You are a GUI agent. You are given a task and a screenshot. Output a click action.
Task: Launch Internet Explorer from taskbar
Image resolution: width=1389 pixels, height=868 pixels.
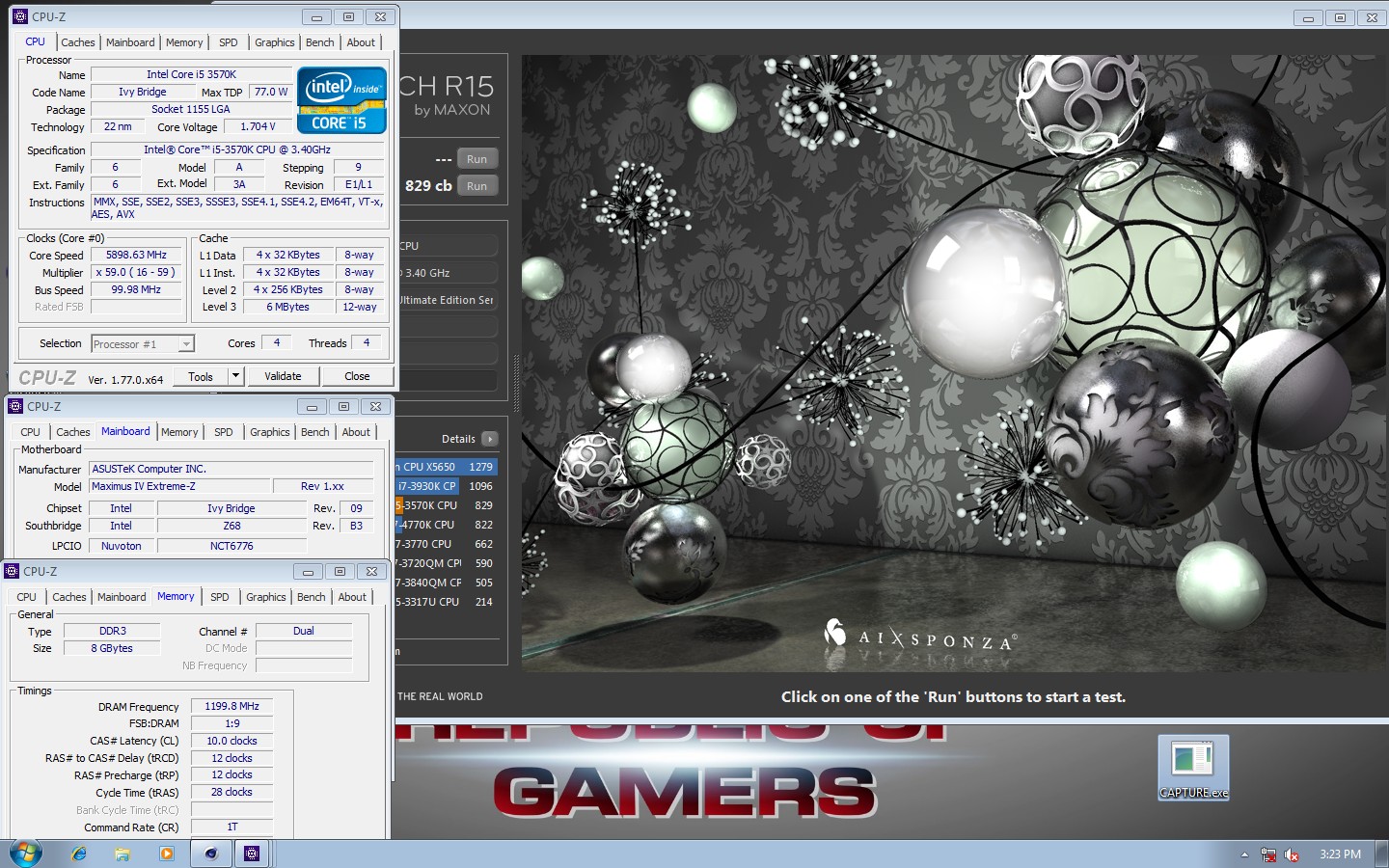79,854
